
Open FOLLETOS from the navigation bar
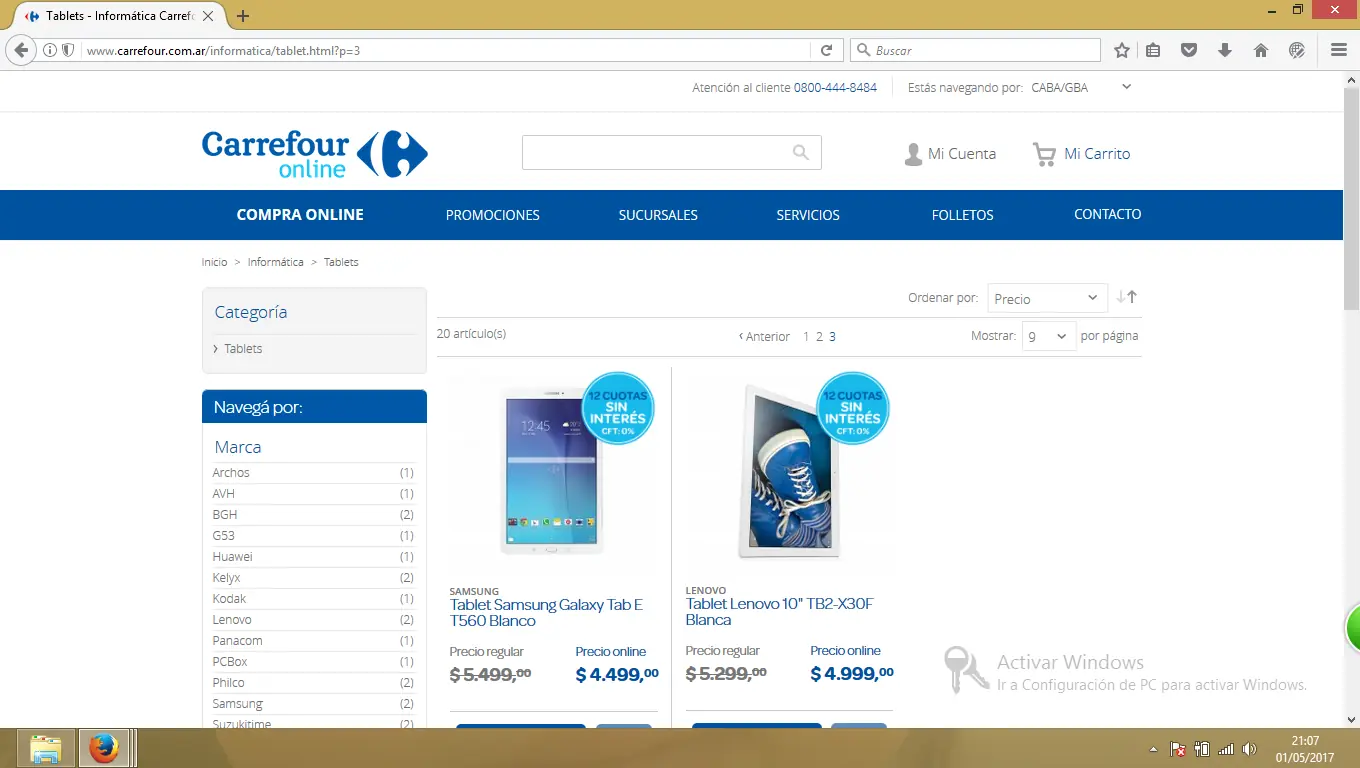click(963, 215)
